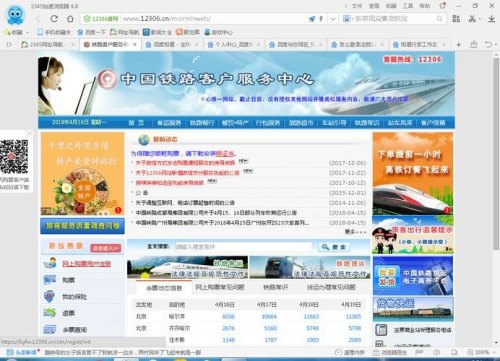Open 网上购票用户注册 in left sidebar
This screenshot has height=361, width=500.
(x=87, y=264)
